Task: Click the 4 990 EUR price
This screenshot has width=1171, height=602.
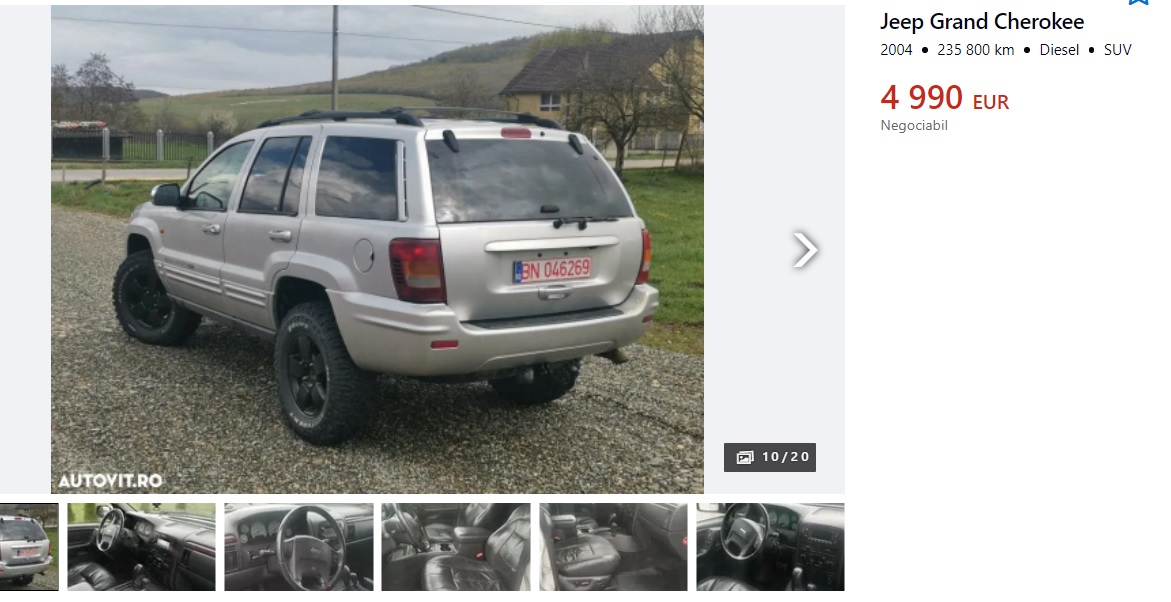Action: [x=945, y=98]
